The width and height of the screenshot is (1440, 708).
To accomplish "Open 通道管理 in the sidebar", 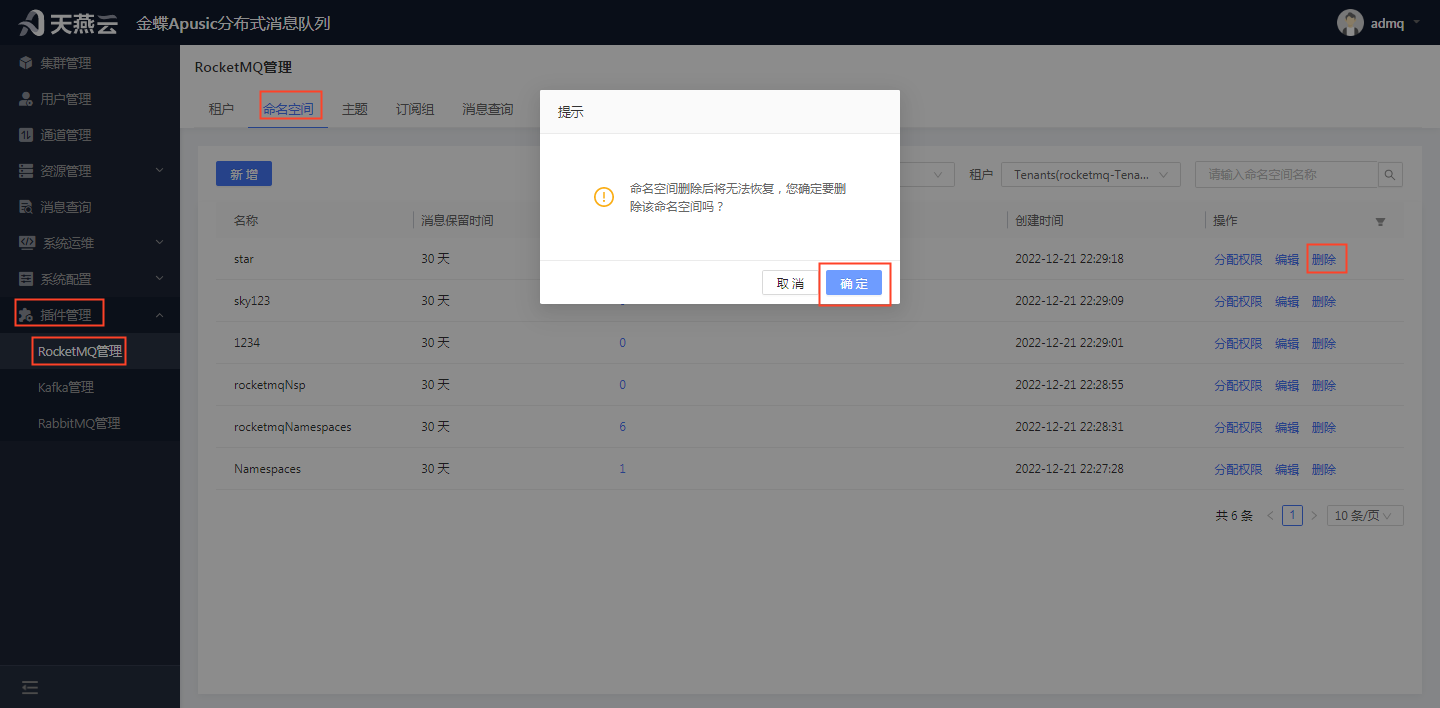I will coord(65,135).
